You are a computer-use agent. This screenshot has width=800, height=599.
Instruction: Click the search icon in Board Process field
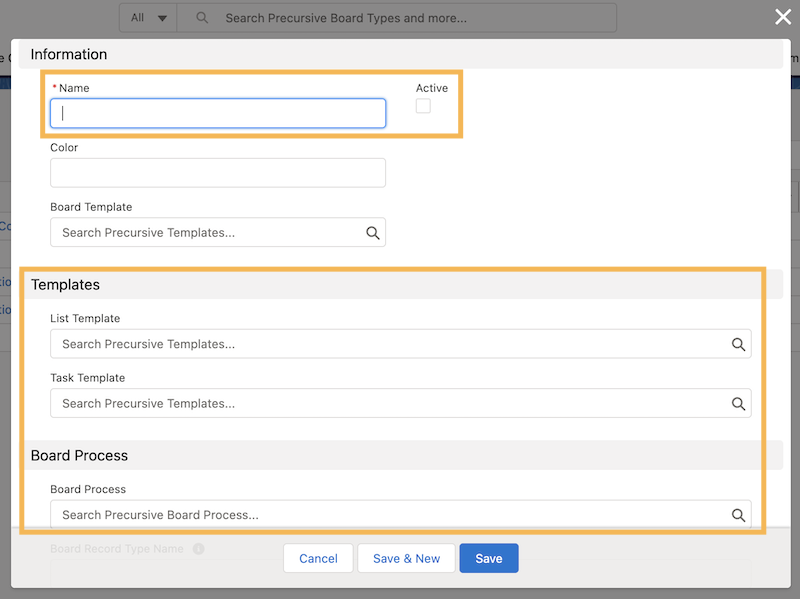(x=738, y=515)
